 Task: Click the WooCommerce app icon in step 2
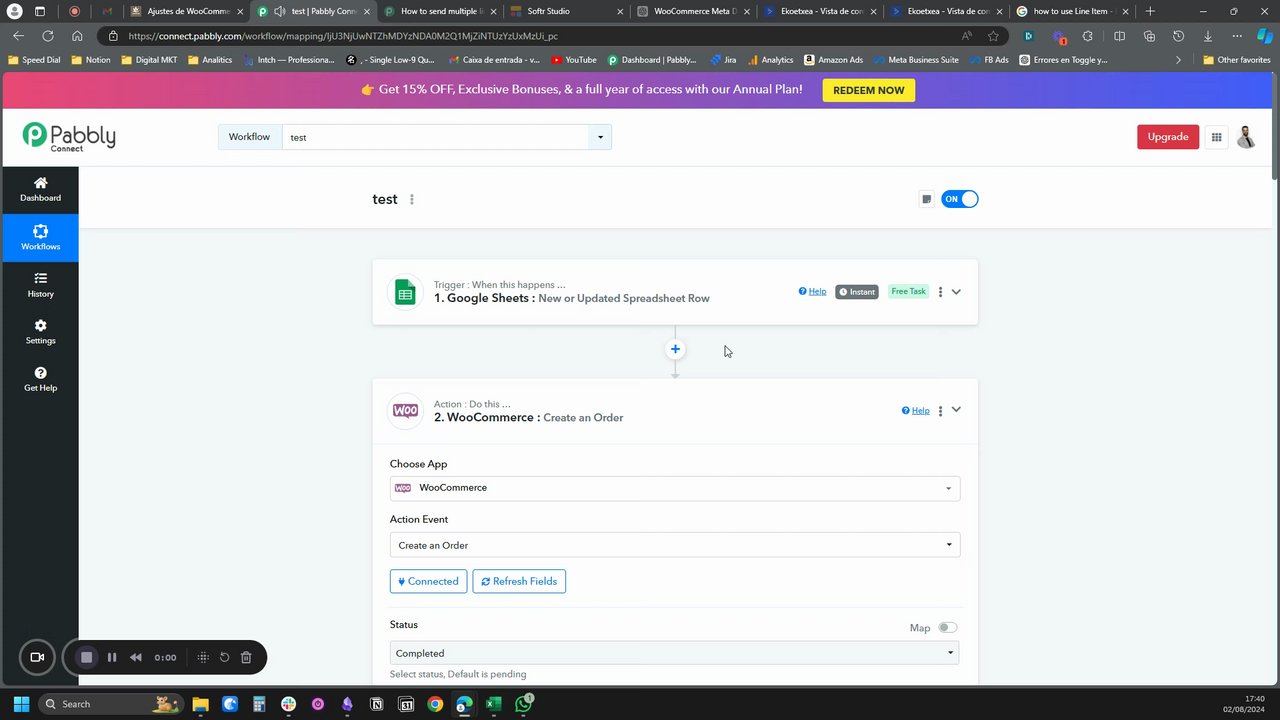[x=405, y=411]
